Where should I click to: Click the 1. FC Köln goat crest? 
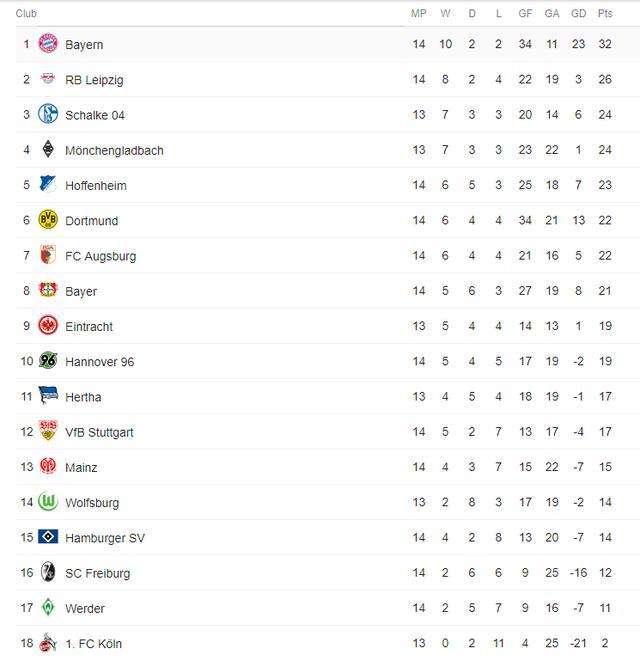(x=48, y=642)
